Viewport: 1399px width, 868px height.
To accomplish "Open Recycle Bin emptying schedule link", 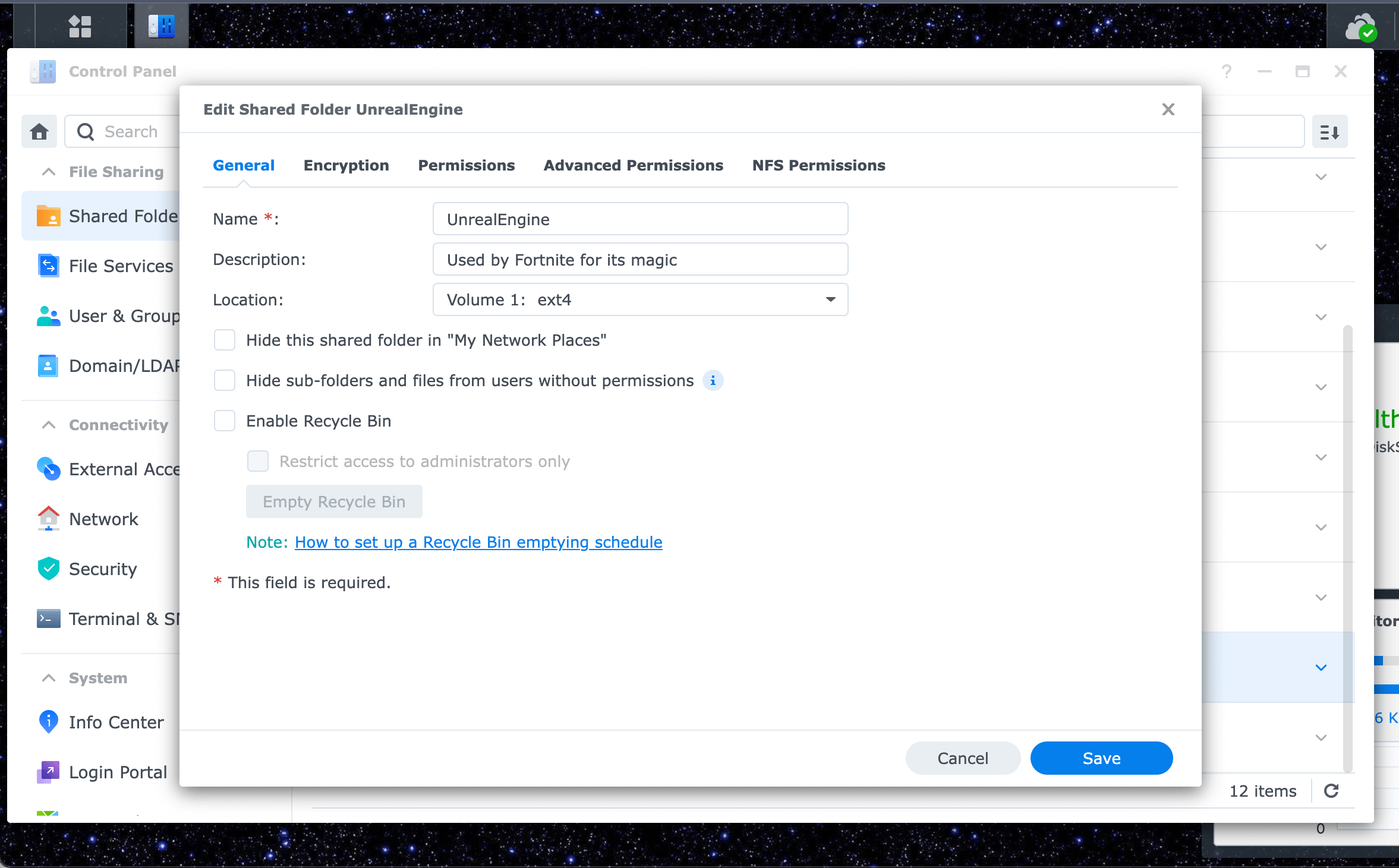I will point(478,542).
